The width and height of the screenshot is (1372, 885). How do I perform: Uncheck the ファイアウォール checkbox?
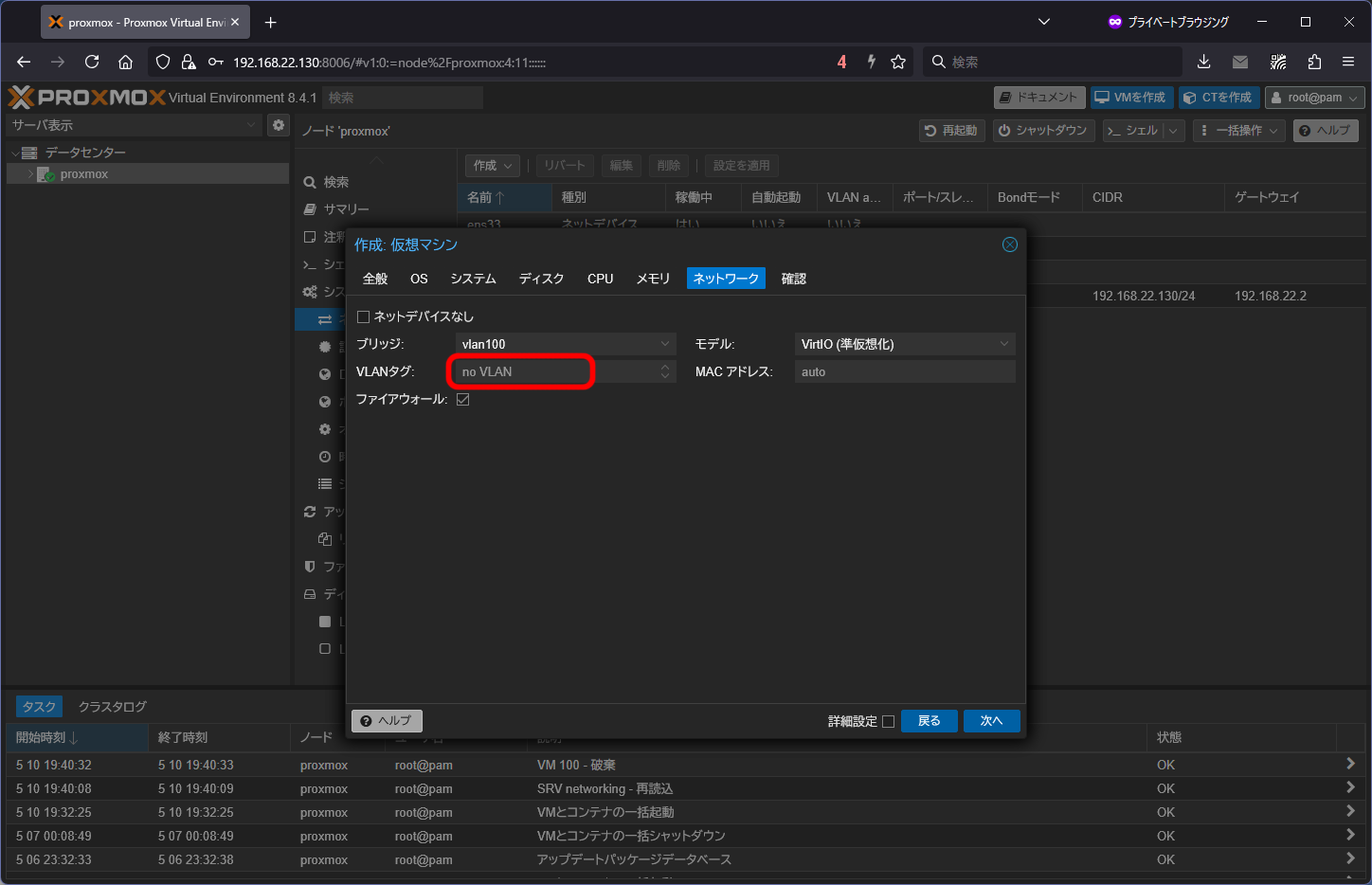coord(462,399)
